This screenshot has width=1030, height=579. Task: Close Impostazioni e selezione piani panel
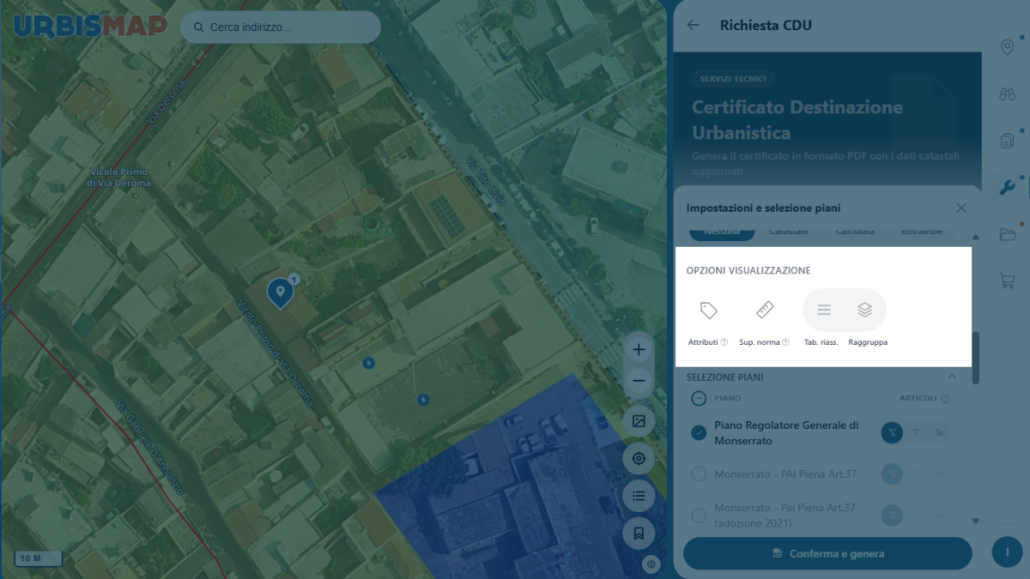pos(961,208)
